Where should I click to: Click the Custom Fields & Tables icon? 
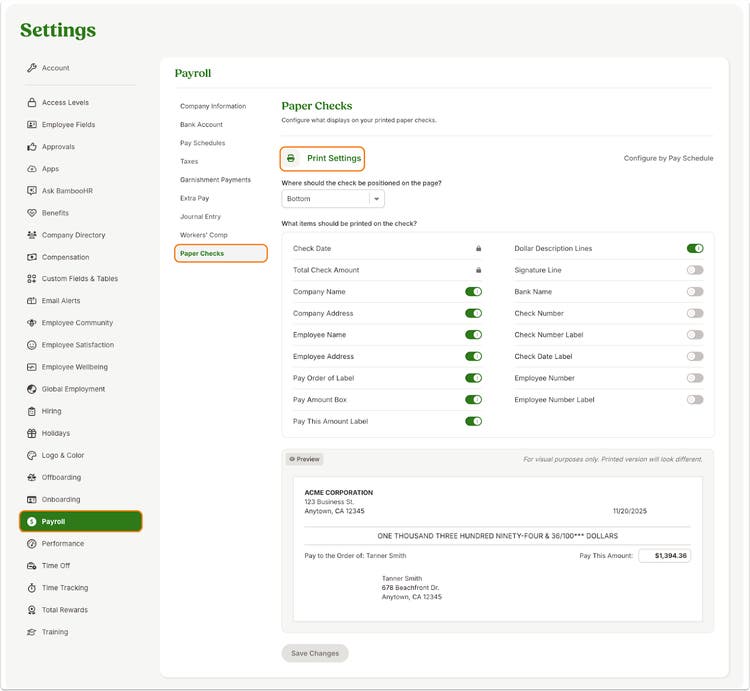32,279
